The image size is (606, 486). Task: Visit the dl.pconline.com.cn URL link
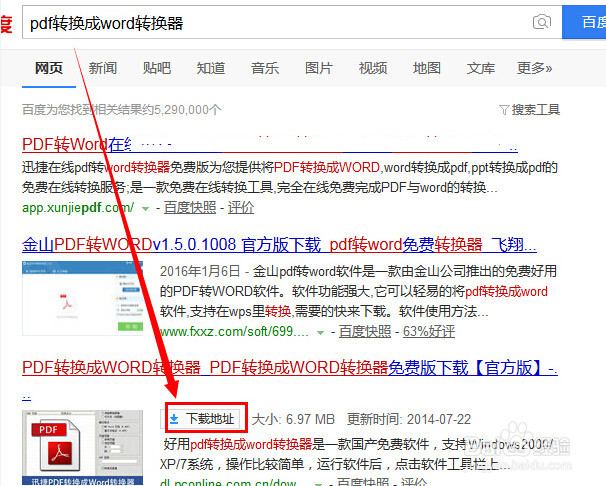tap(228, 482)
